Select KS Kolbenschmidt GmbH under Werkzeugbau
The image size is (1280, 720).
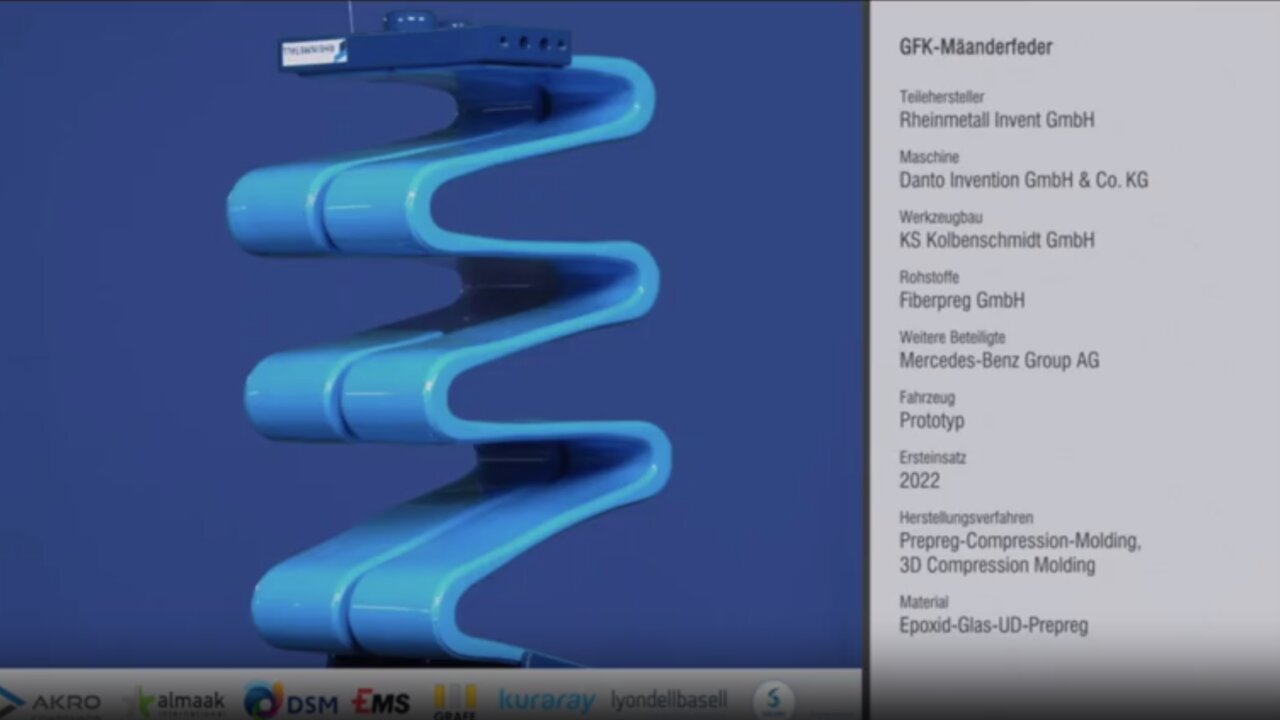pos(996,240)
